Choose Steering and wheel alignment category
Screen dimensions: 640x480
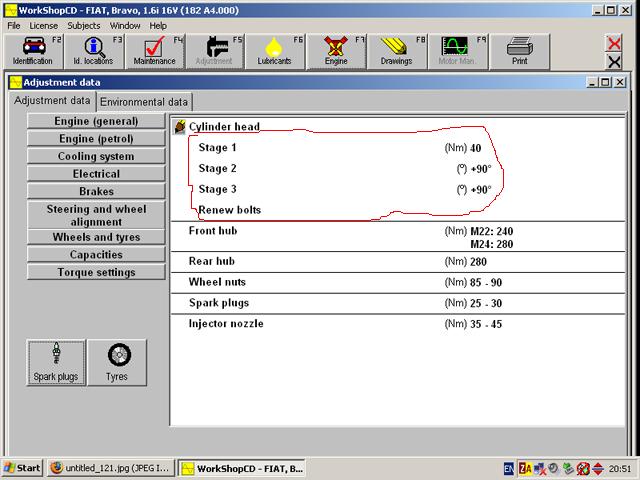click(96, 215)
